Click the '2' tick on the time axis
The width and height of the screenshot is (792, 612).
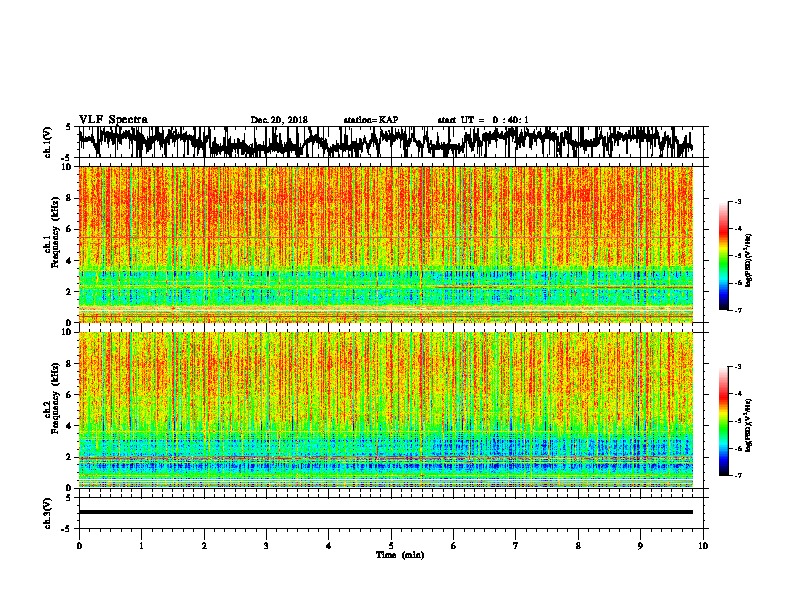click(x=204, y=545)
